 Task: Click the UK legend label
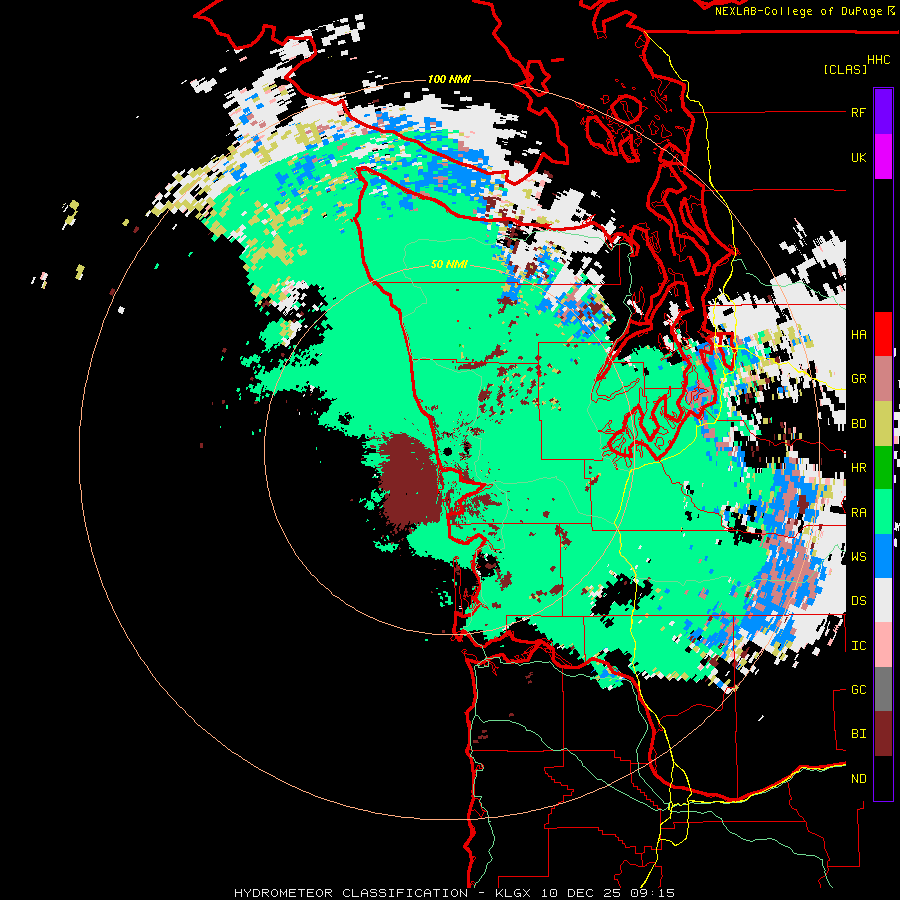(858, 157)
